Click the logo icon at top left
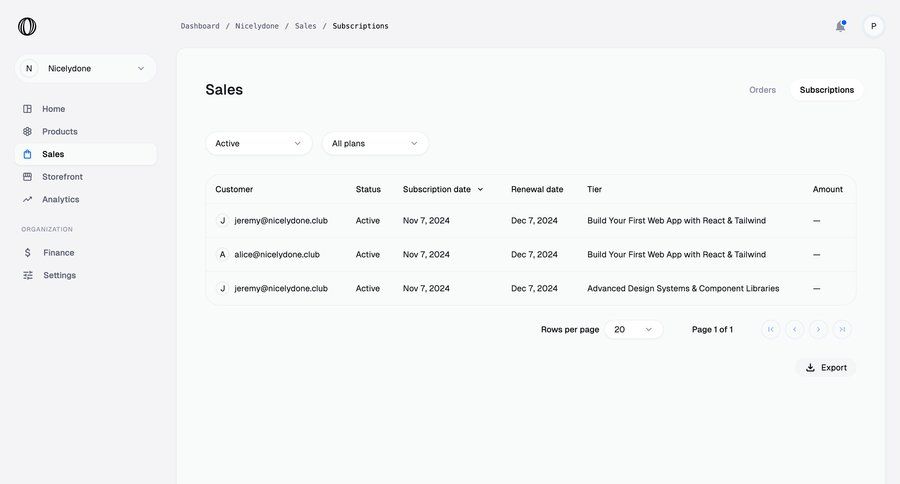The width and height of the screenshot is (900, 484). click(27, 27)
